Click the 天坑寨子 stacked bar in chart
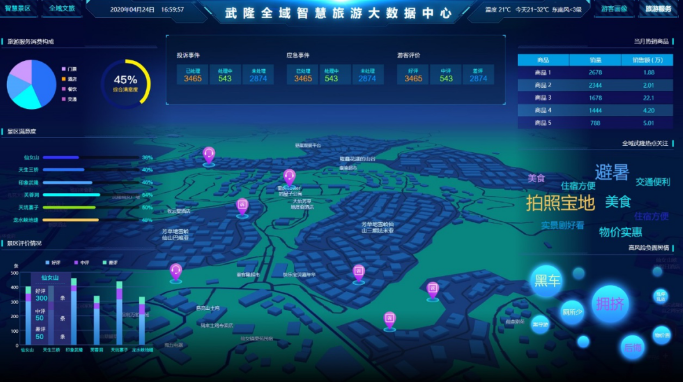The width and height of the screenshot is (683, 382). 119,313
